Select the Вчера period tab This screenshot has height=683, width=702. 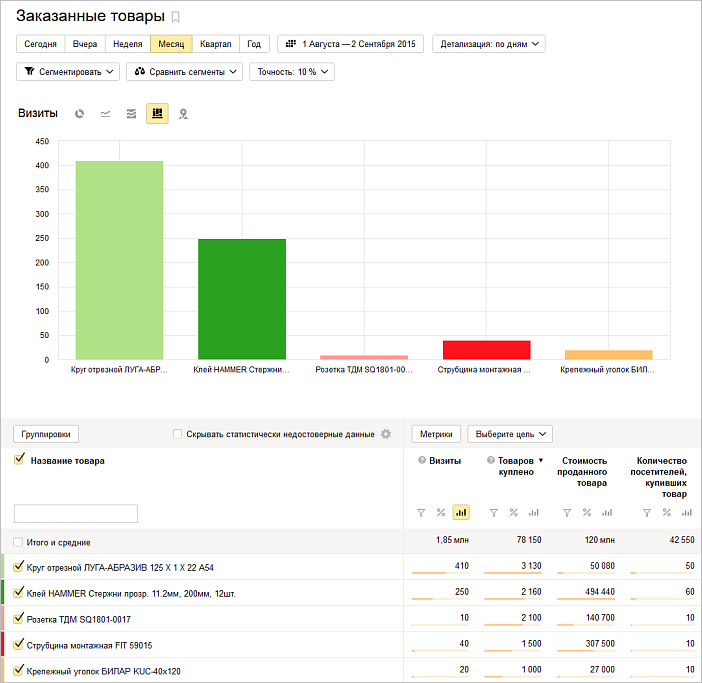pos(85,44)
